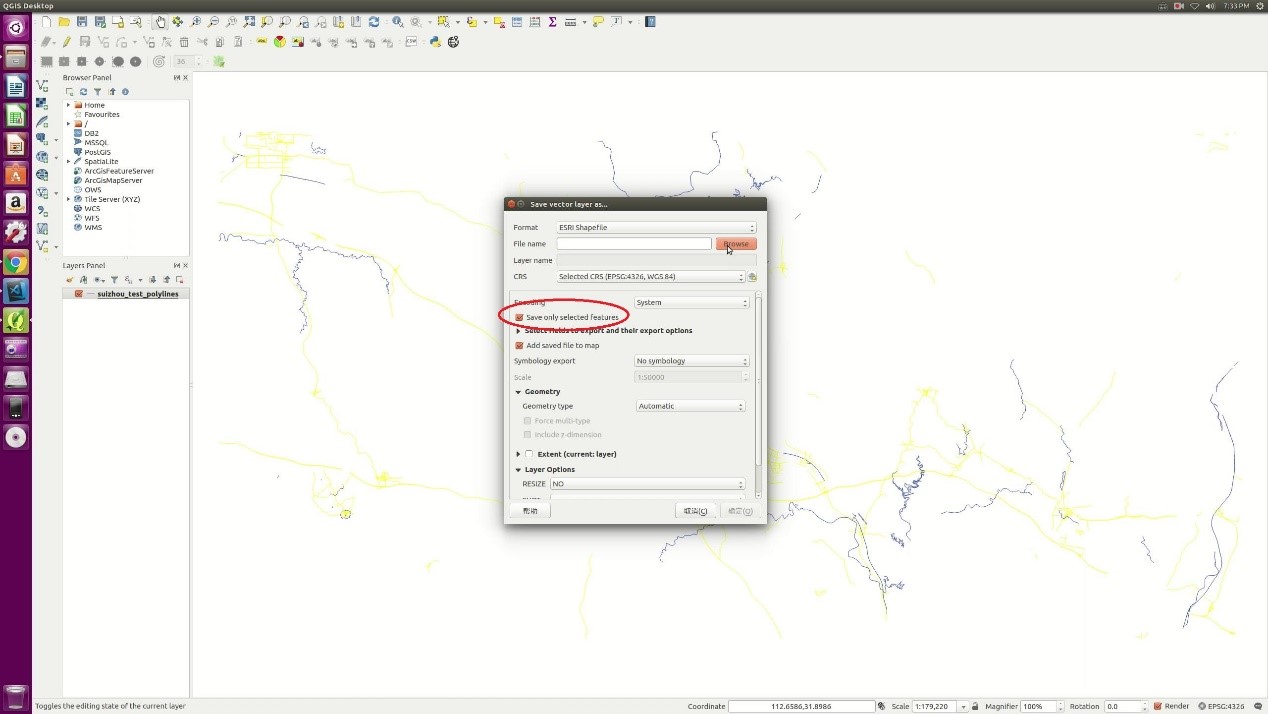Screen dimensions: 1268x714
Task: Uncheck Save only selected features
Action: coord(519,317)
